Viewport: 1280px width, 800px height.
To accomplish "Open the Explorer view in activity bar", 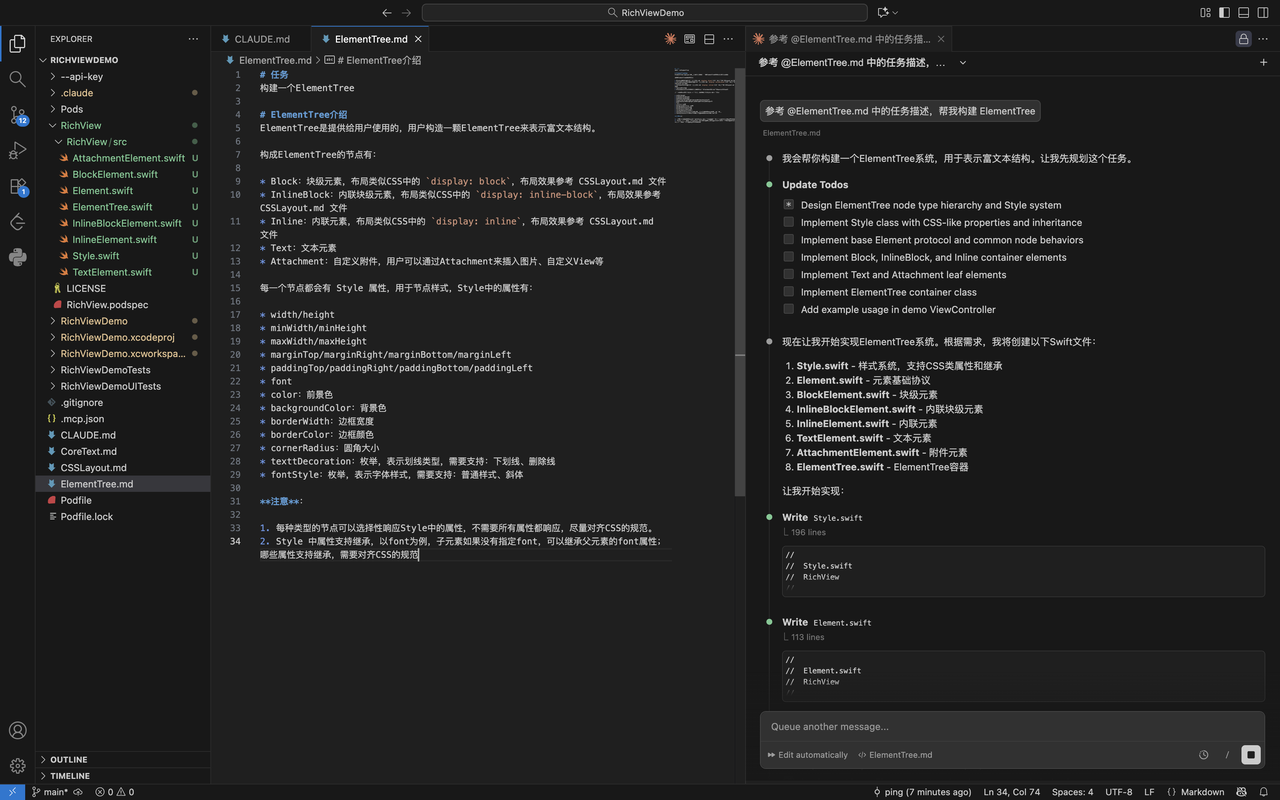I will click(x=17, y=43).
